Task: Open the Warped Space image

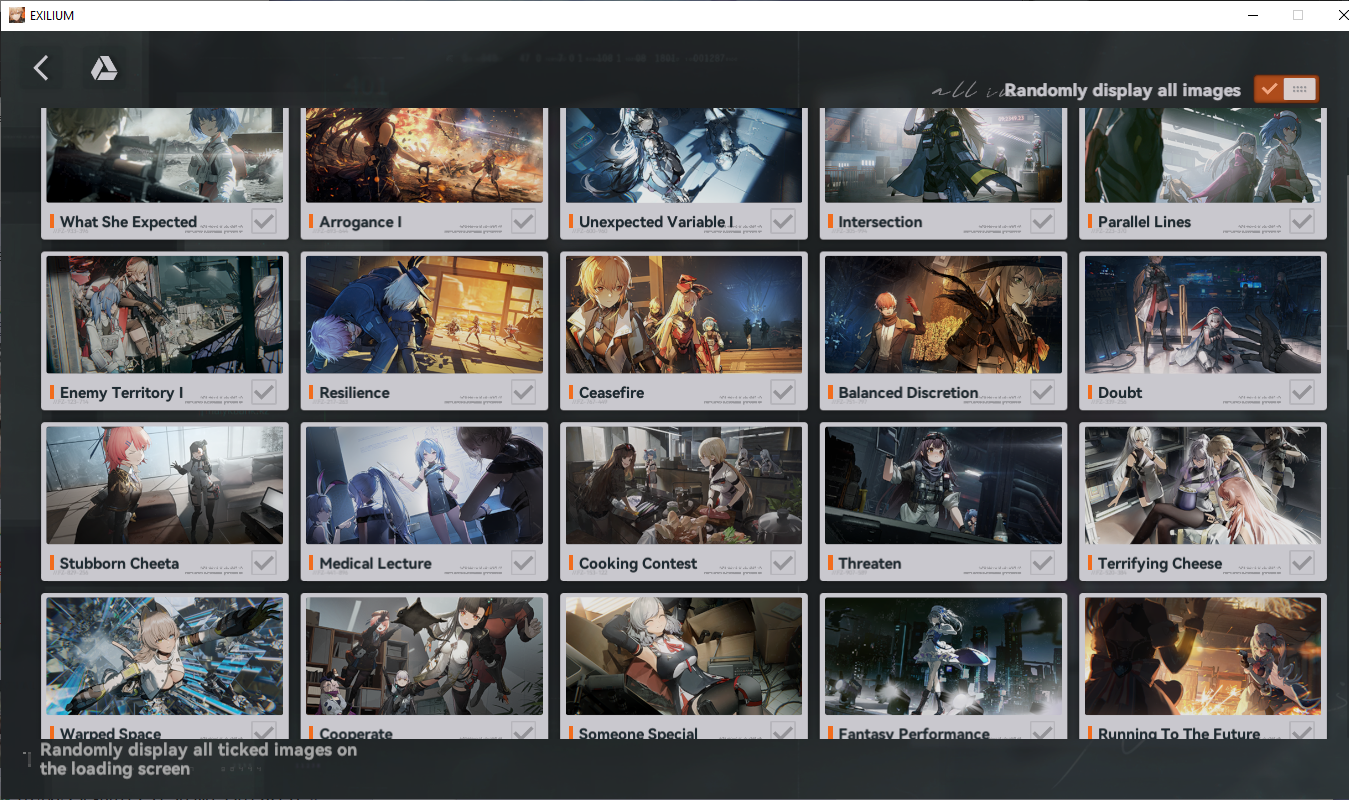Action: click(x=165, y=657)
